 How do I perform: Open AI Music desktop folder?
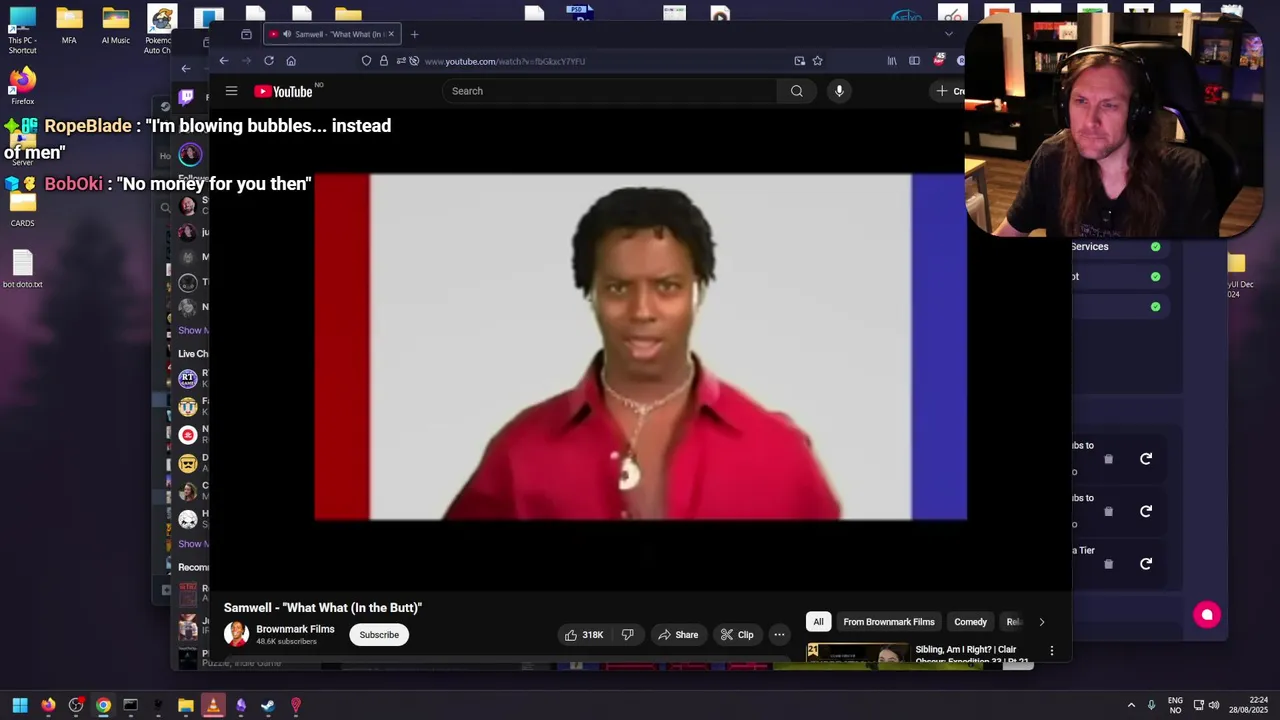click(116, 26)
